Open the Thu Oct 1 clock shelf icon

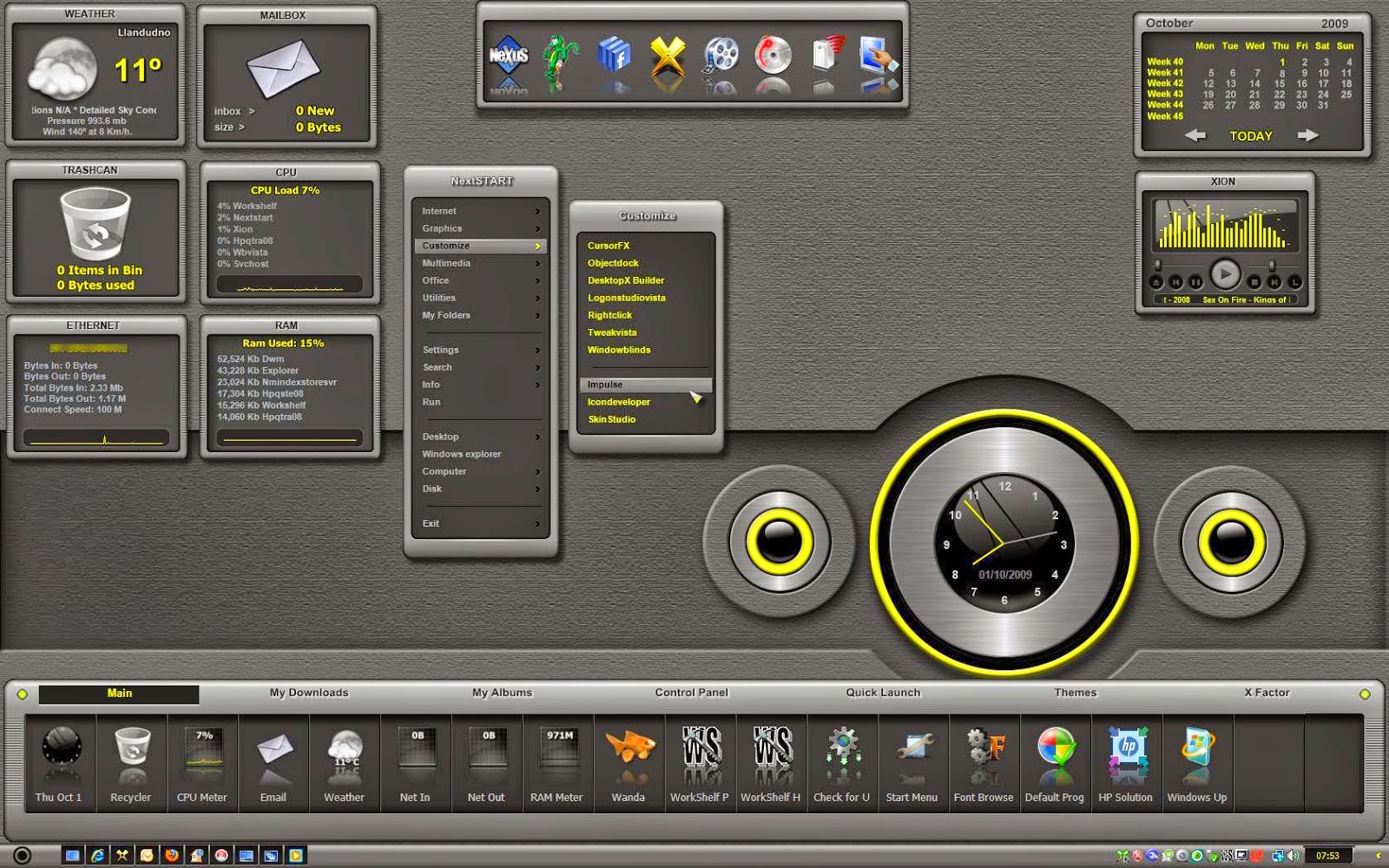tap(60, 764)
